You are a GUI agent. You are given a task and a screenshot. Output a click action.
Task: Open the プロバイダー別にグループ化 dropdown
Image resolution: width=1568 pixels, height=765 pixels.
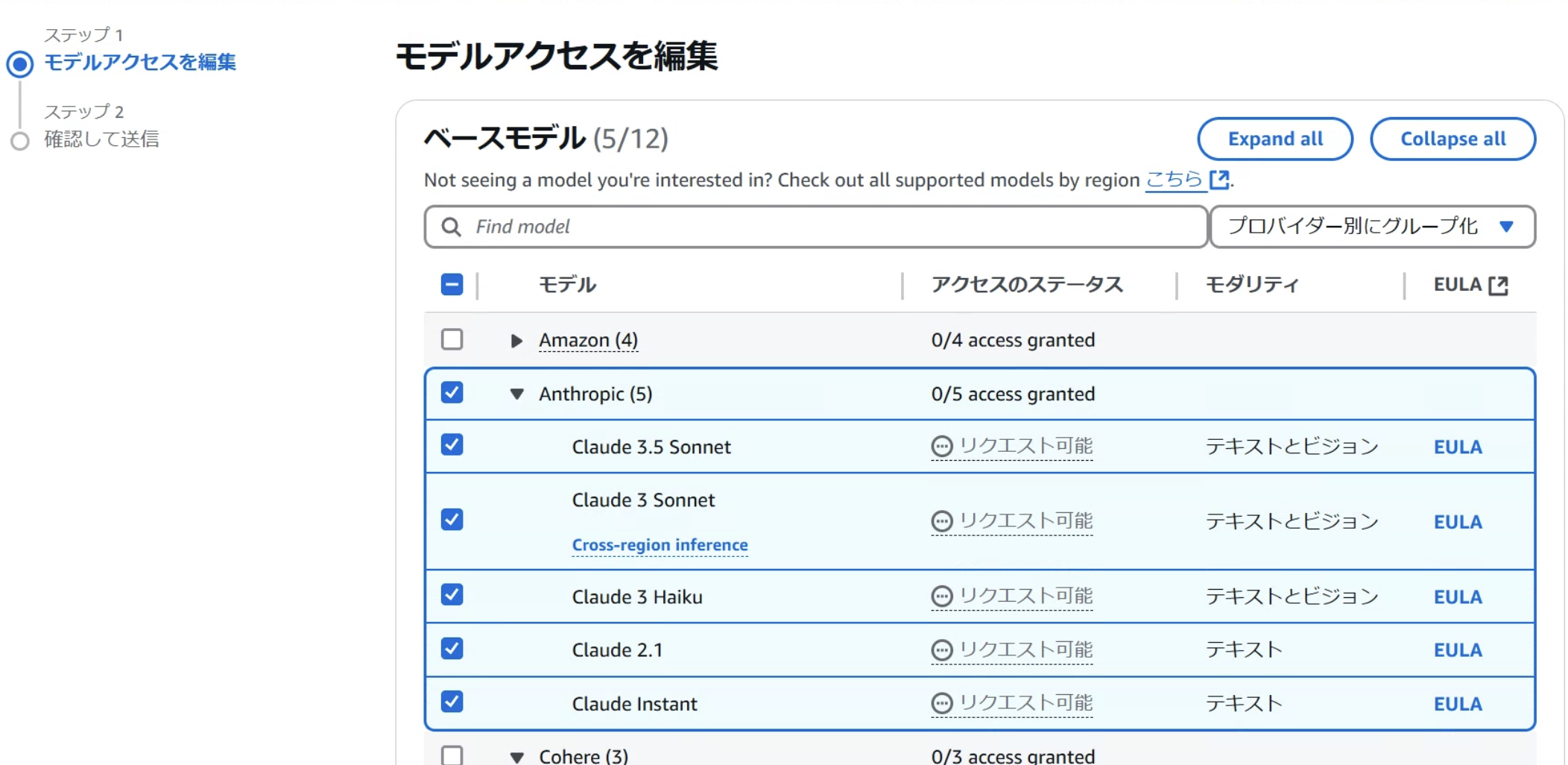pyautogui.click(x=1371, y=227)
